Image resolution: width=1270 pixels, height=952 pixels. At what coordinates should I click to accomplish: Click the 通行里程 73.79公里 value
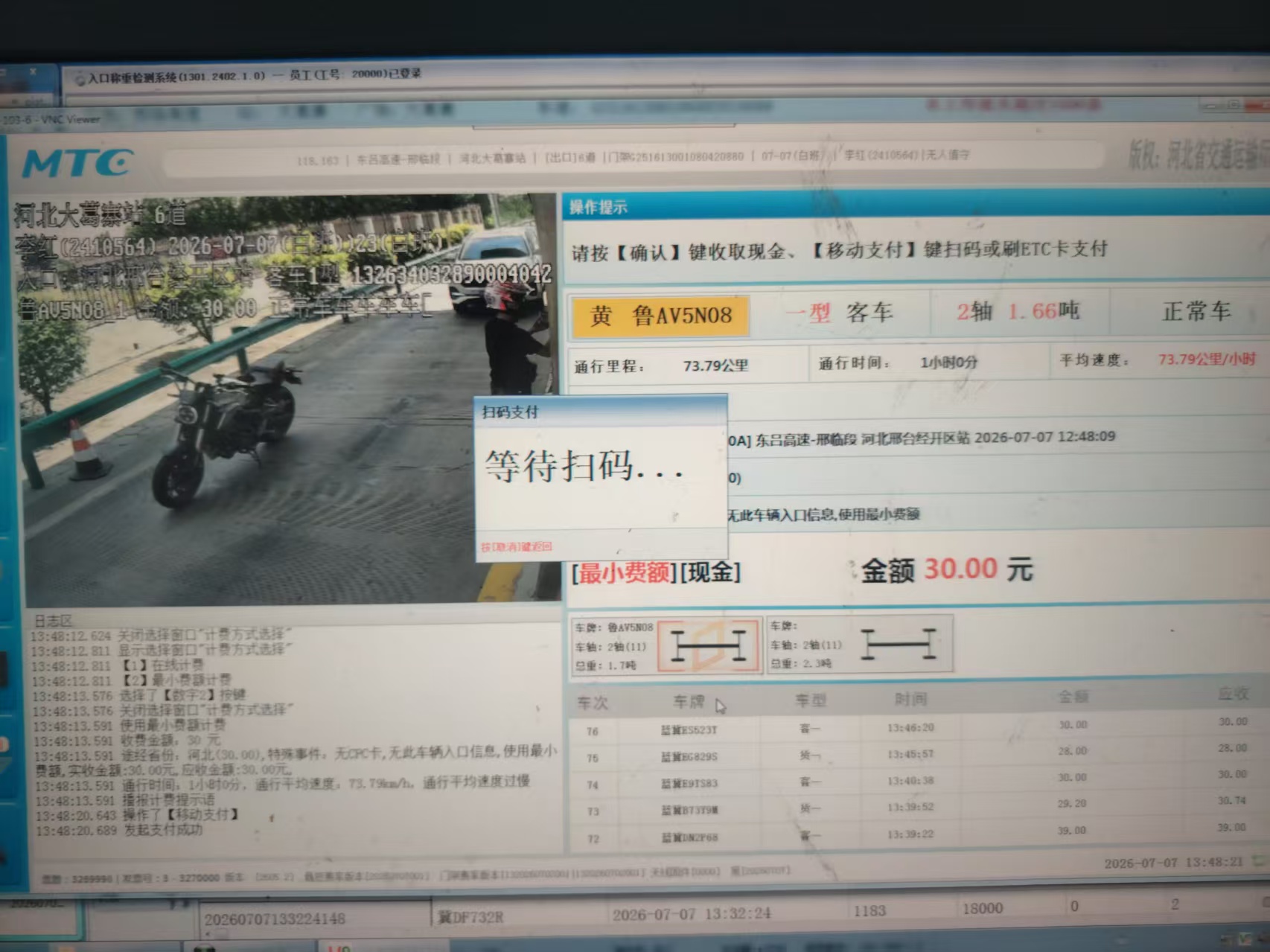point(715,365)
